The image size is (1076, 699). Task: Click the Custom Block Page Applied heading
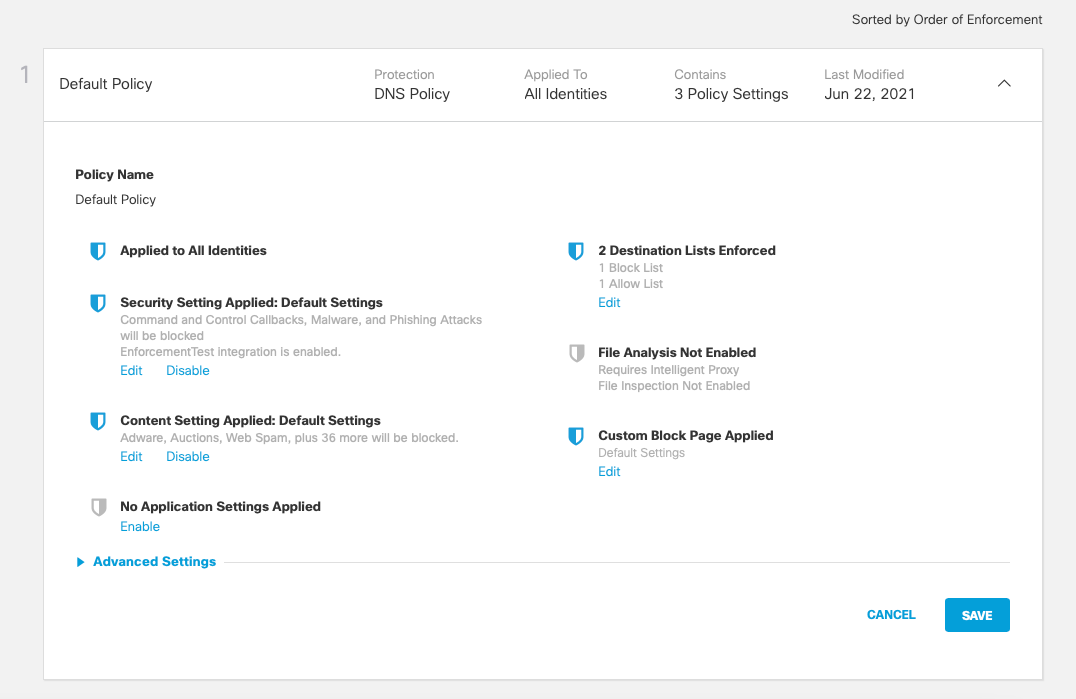pos(686,436)
